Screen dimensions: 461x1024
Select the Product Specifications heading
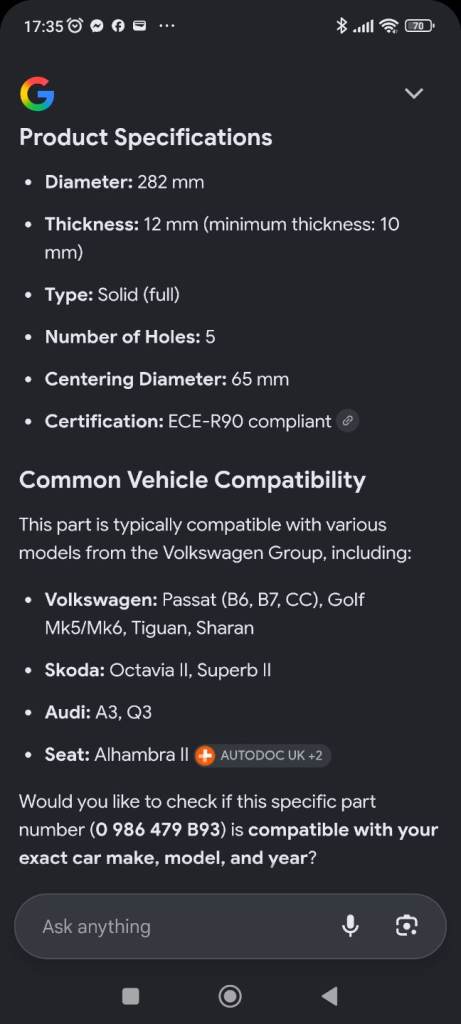146,138
